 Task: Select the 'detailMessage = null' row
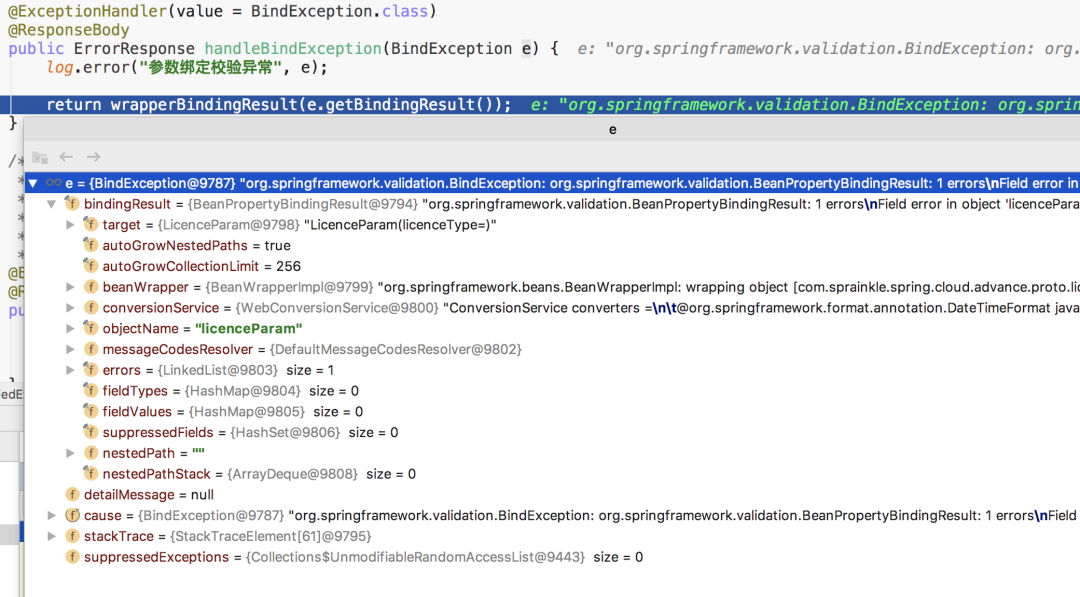point(552,494)
